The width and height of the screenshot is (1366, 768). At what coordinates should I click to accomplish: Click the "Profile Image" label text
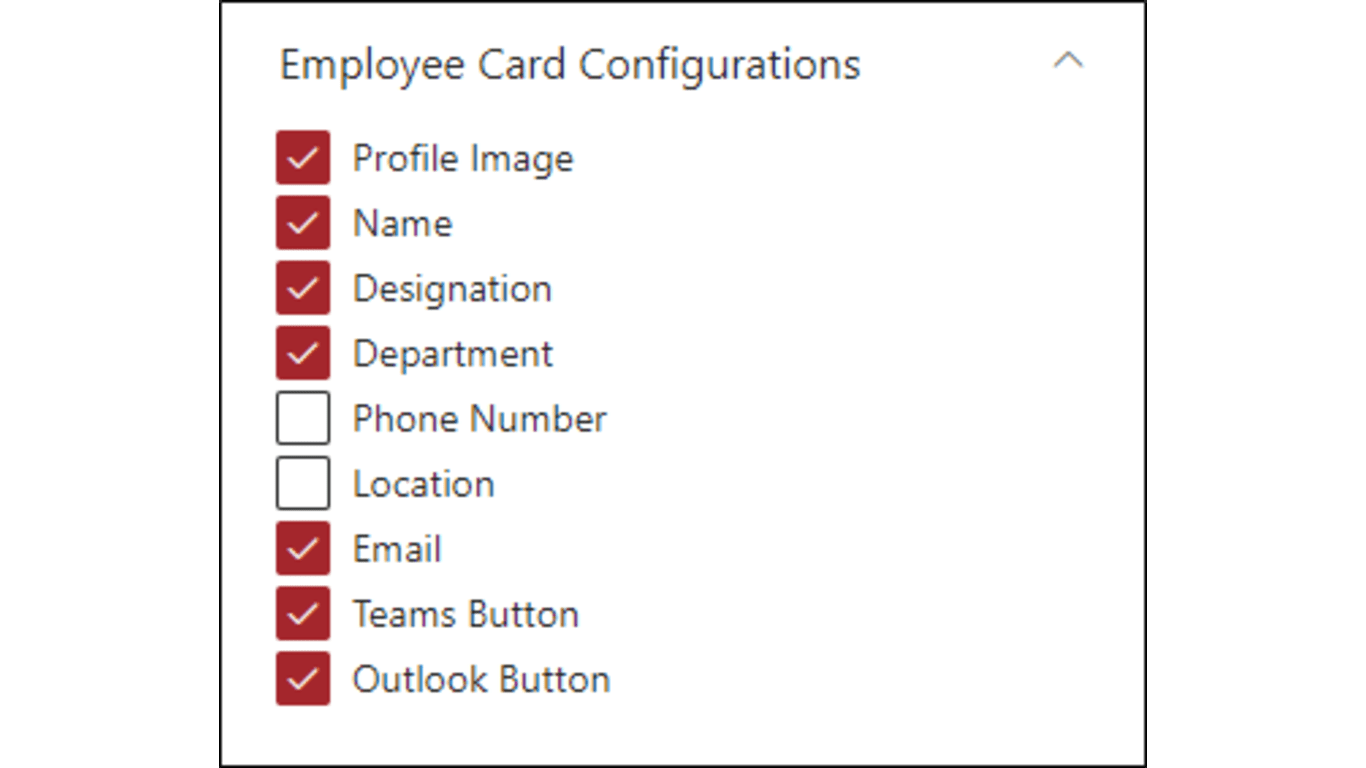463,158
